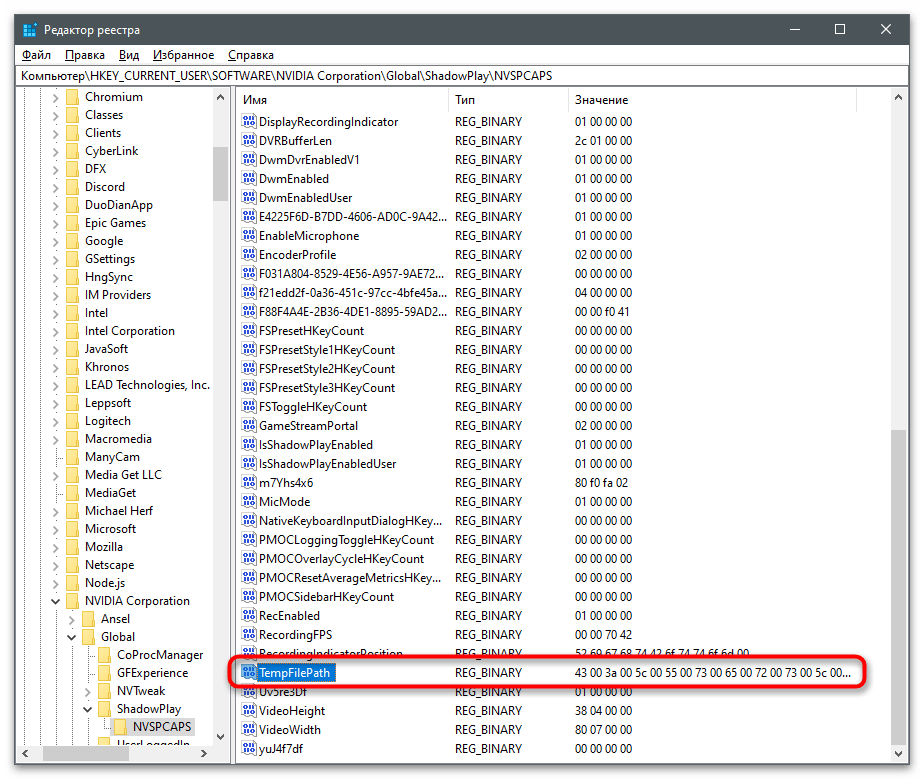Click the icon beside GameStreamPortal
The height and width of the screenshot is (779, 924).
tap(249, 425)
